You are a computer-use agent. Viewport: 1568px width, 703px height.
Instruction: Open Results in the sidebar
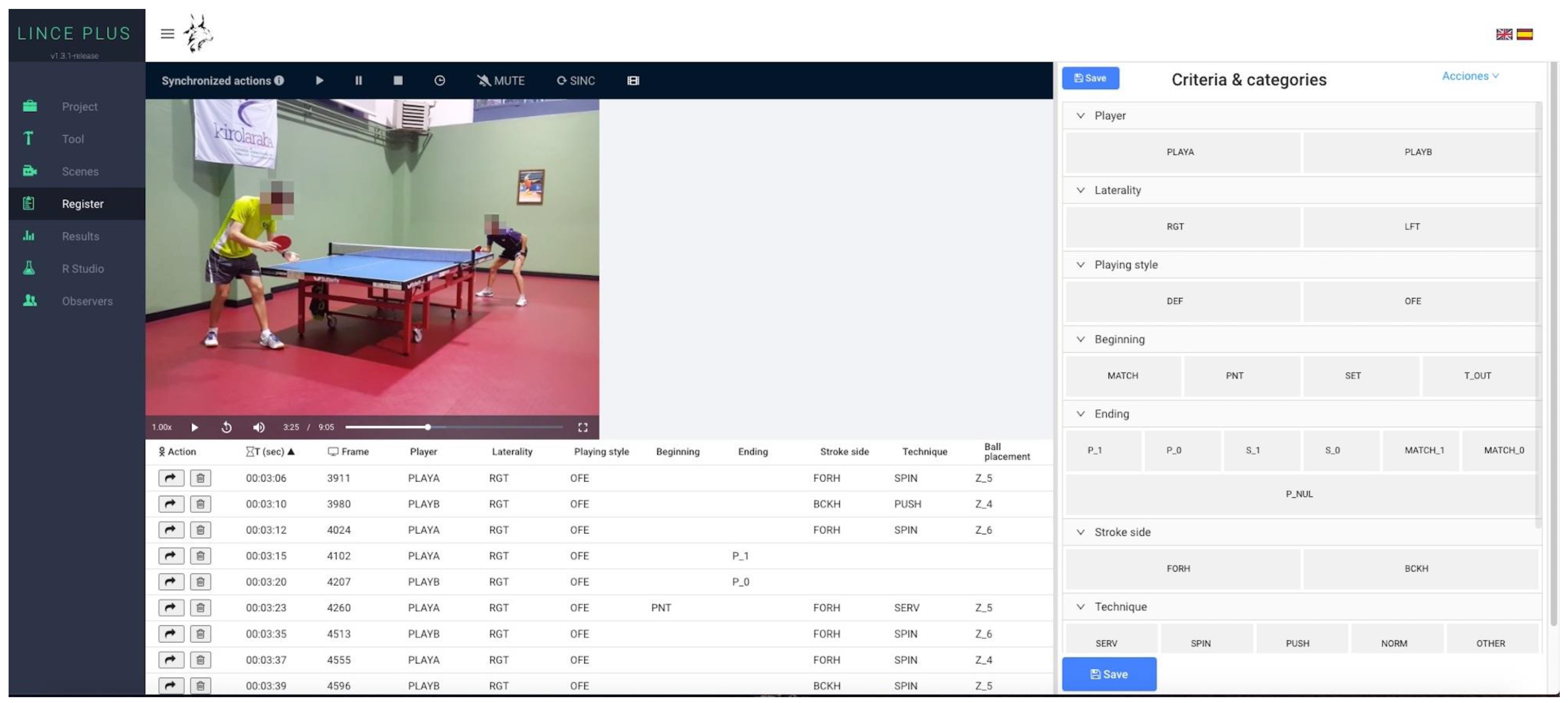click(80, 236)
